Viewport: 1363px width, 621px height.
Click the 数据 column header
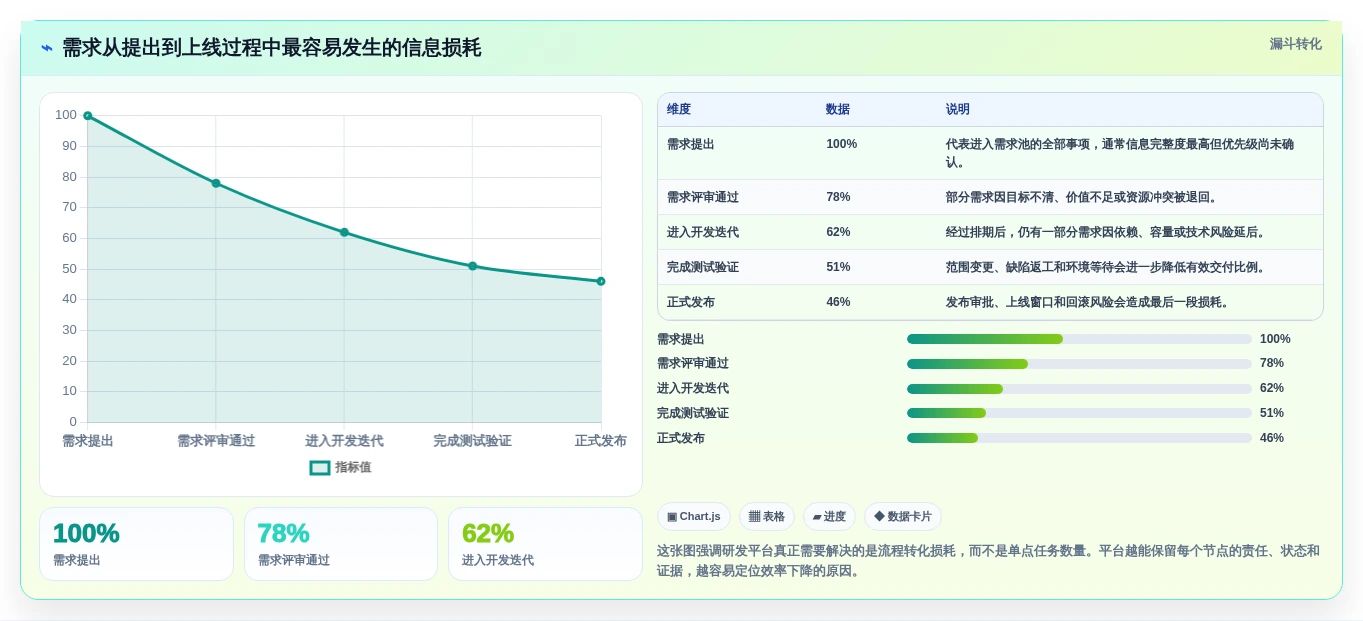[838, 109]
